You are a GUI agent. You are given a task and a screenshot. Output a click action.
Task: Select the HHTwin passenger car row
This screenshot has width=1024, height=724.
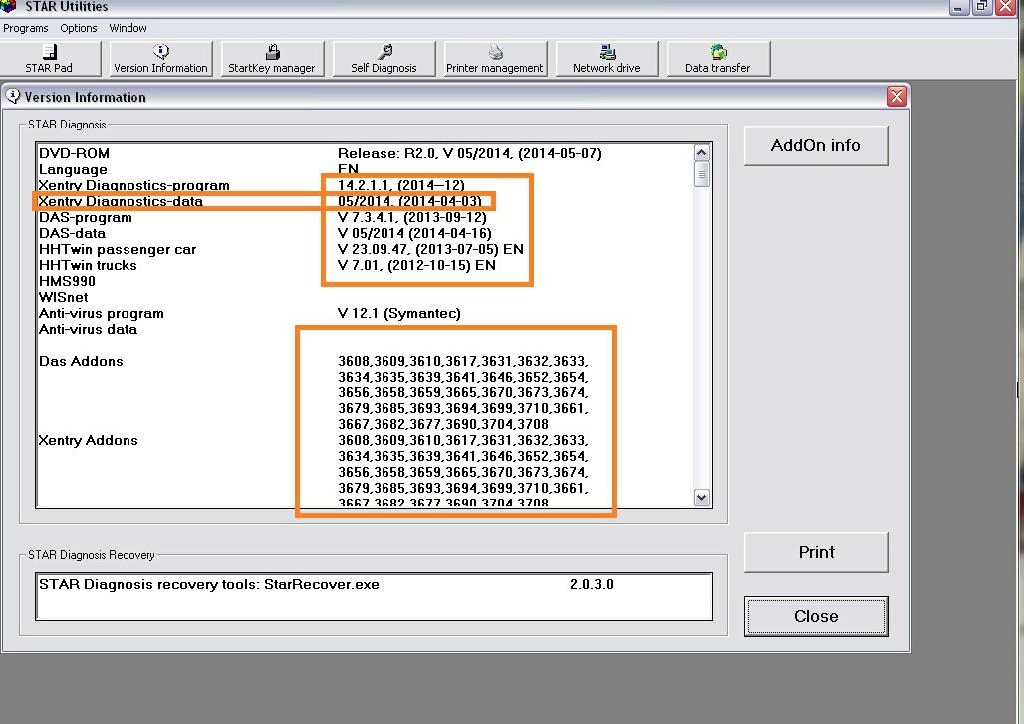tap(117, 249)
